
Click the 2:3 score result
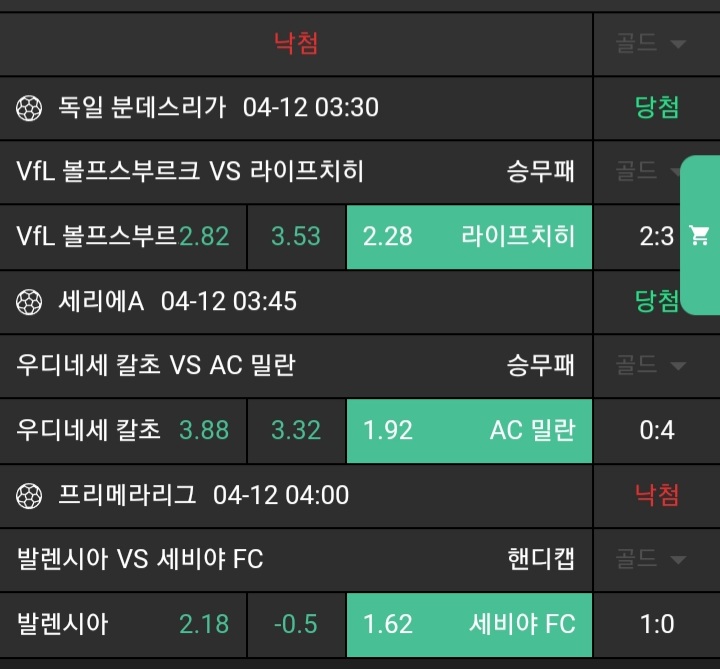[x=656, y=236]
